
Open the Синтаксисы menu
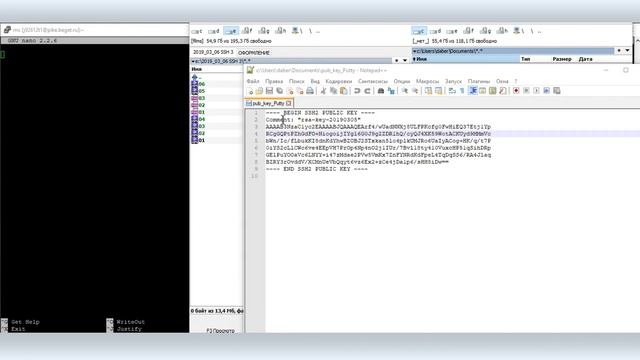tap(373, 81)
